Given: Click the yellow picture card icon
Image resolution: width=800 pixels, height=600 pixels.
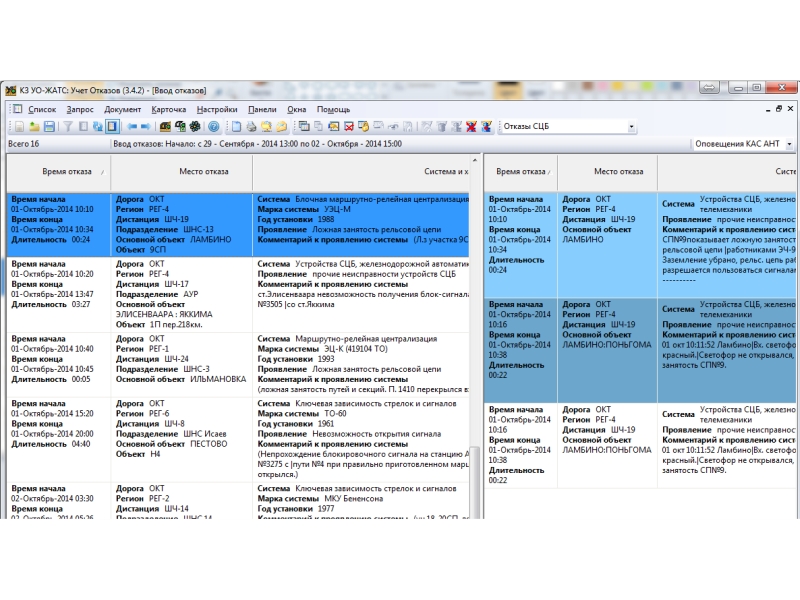Looking at the screenshot, I should (x=334, y=127).
